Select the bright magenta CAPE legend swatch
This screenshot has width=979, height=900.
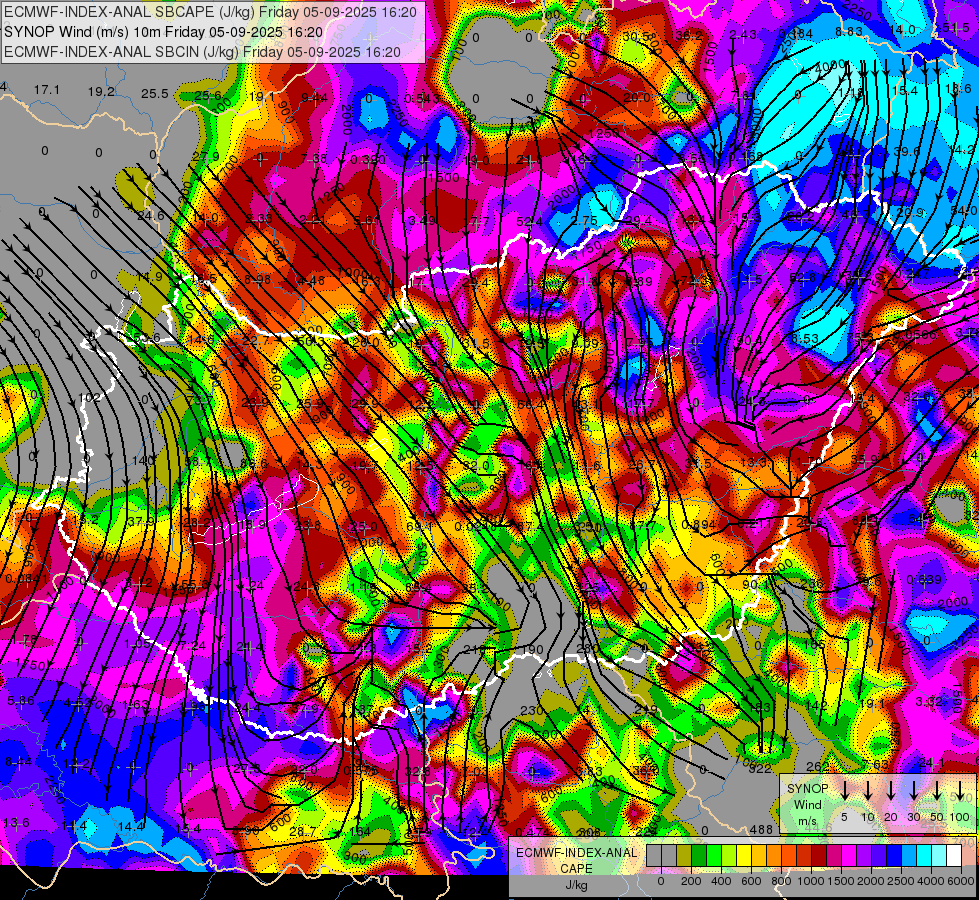(849, 856)
